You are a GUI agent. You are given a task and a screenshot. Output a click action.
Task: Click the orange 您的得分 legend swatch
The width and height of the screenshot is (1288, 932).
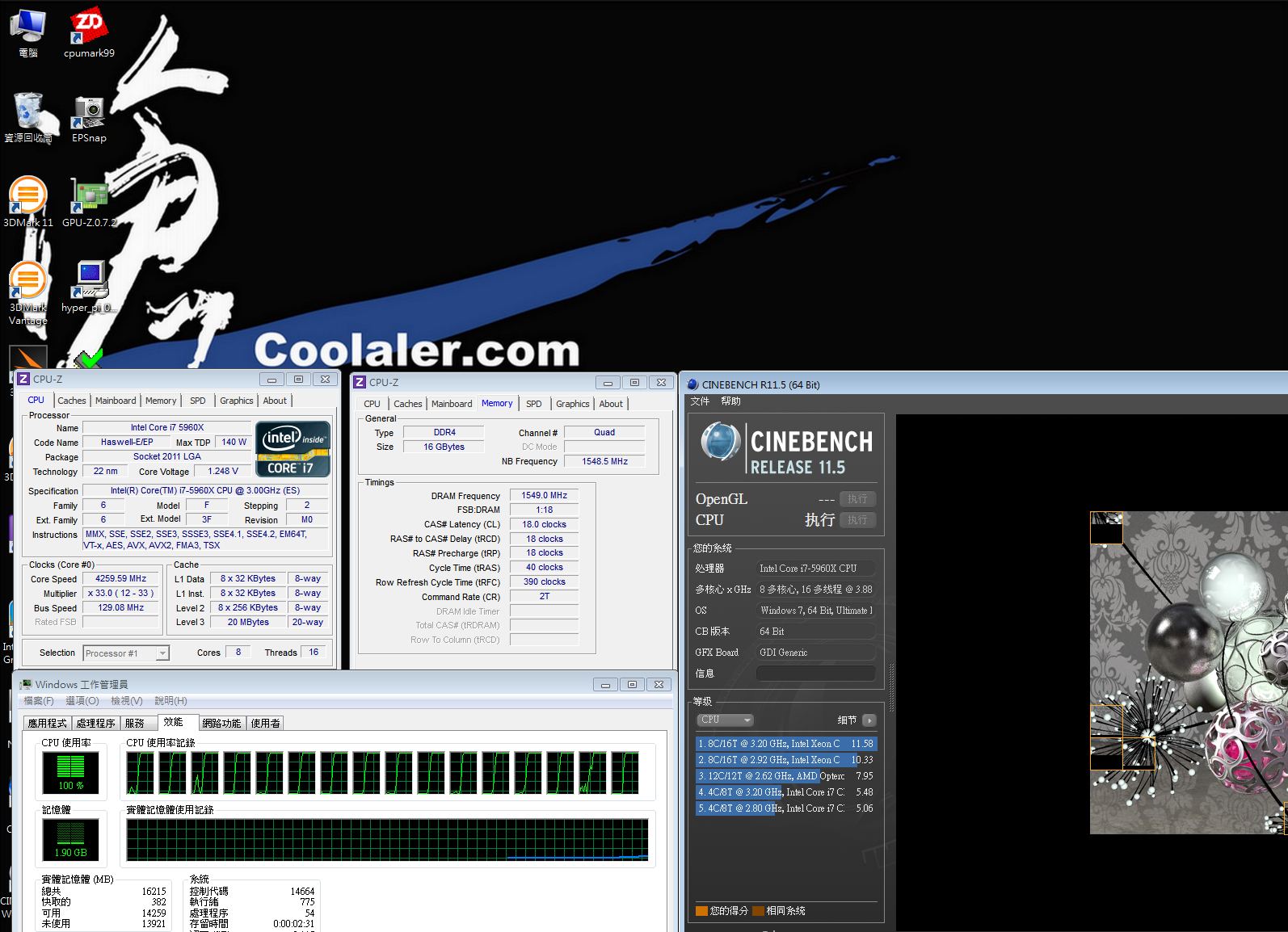click(701, 911)
